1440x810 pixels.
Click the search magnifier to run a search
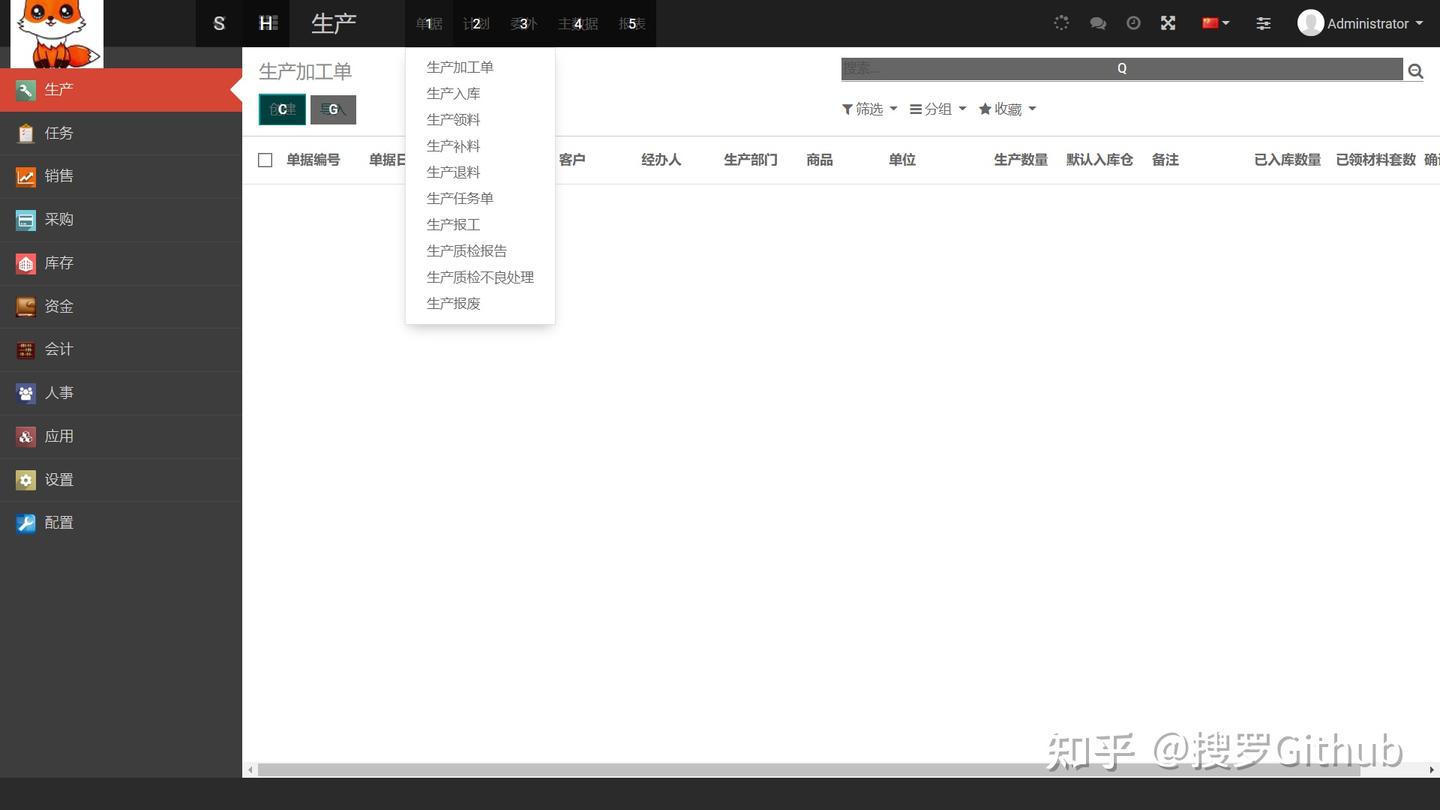(1415, 71)
